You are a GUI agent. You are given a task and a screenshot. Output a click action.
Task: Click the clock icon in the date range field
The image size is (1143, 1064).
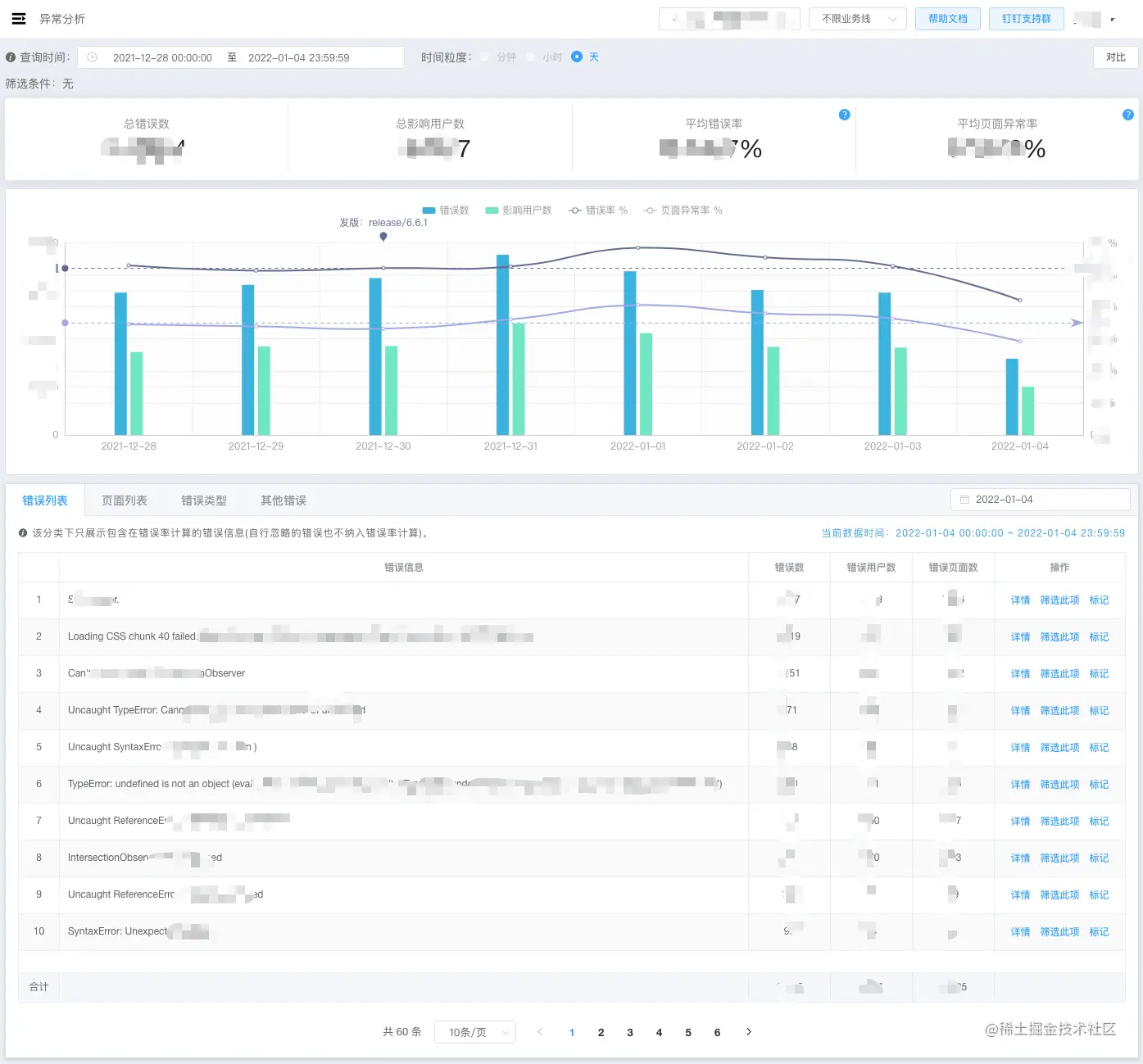click(92, 57)
